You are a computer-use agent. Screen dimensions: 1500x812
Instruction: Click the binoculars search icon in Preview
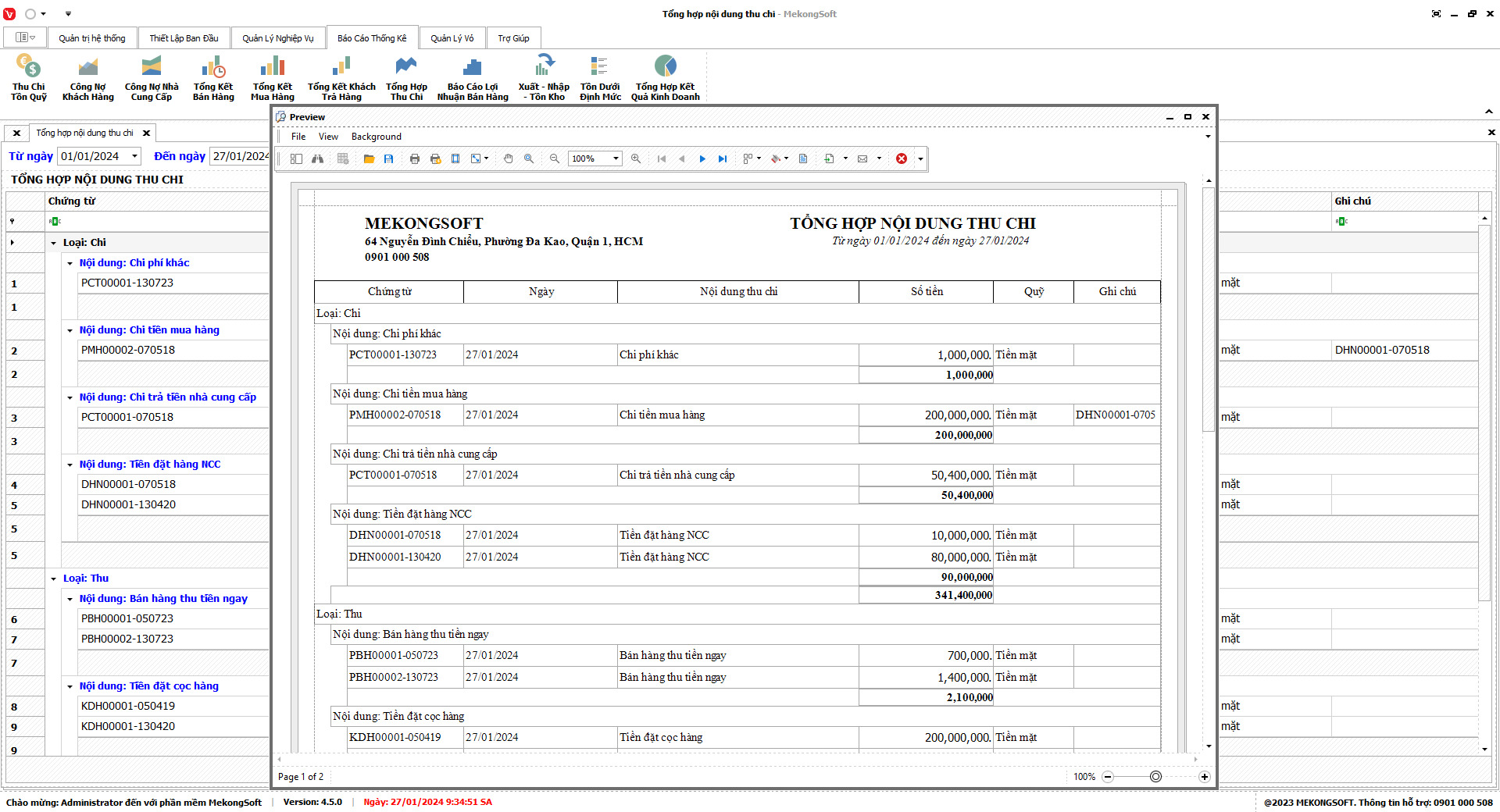click(x=318, y=158)
